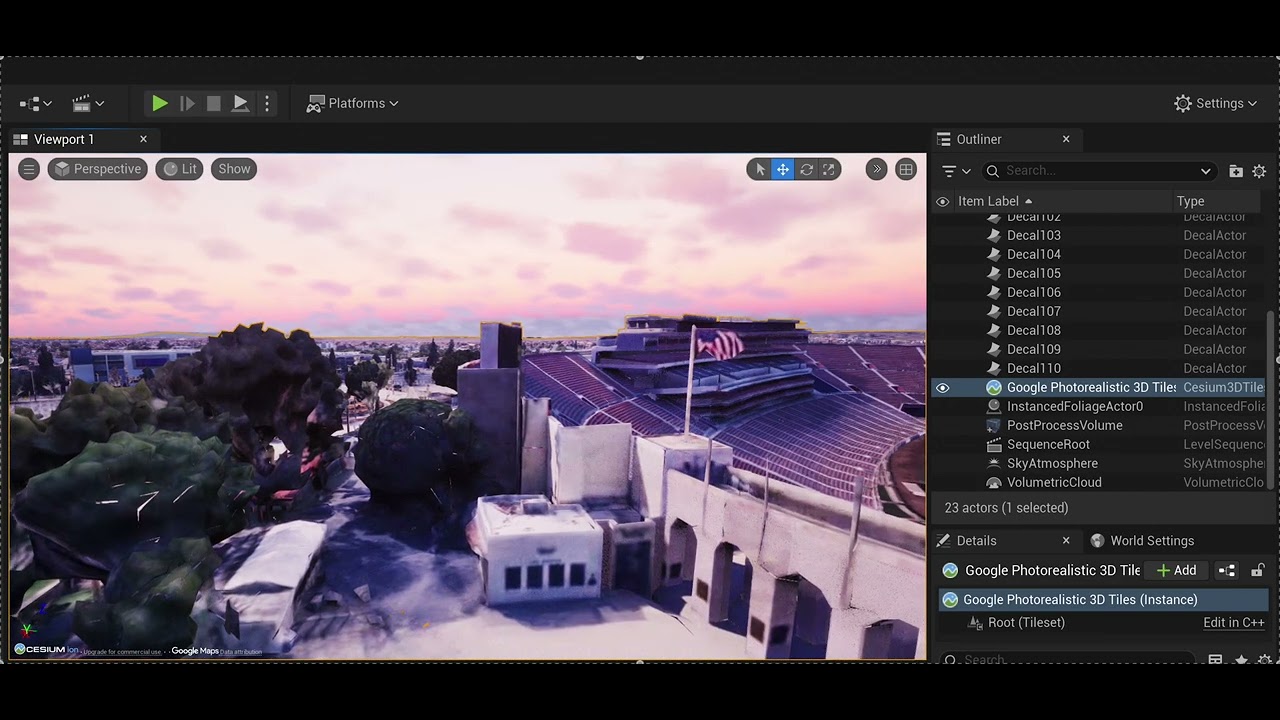Switch to the Outliner tab
Screen dimensions: 1280x720
[978, 139]
